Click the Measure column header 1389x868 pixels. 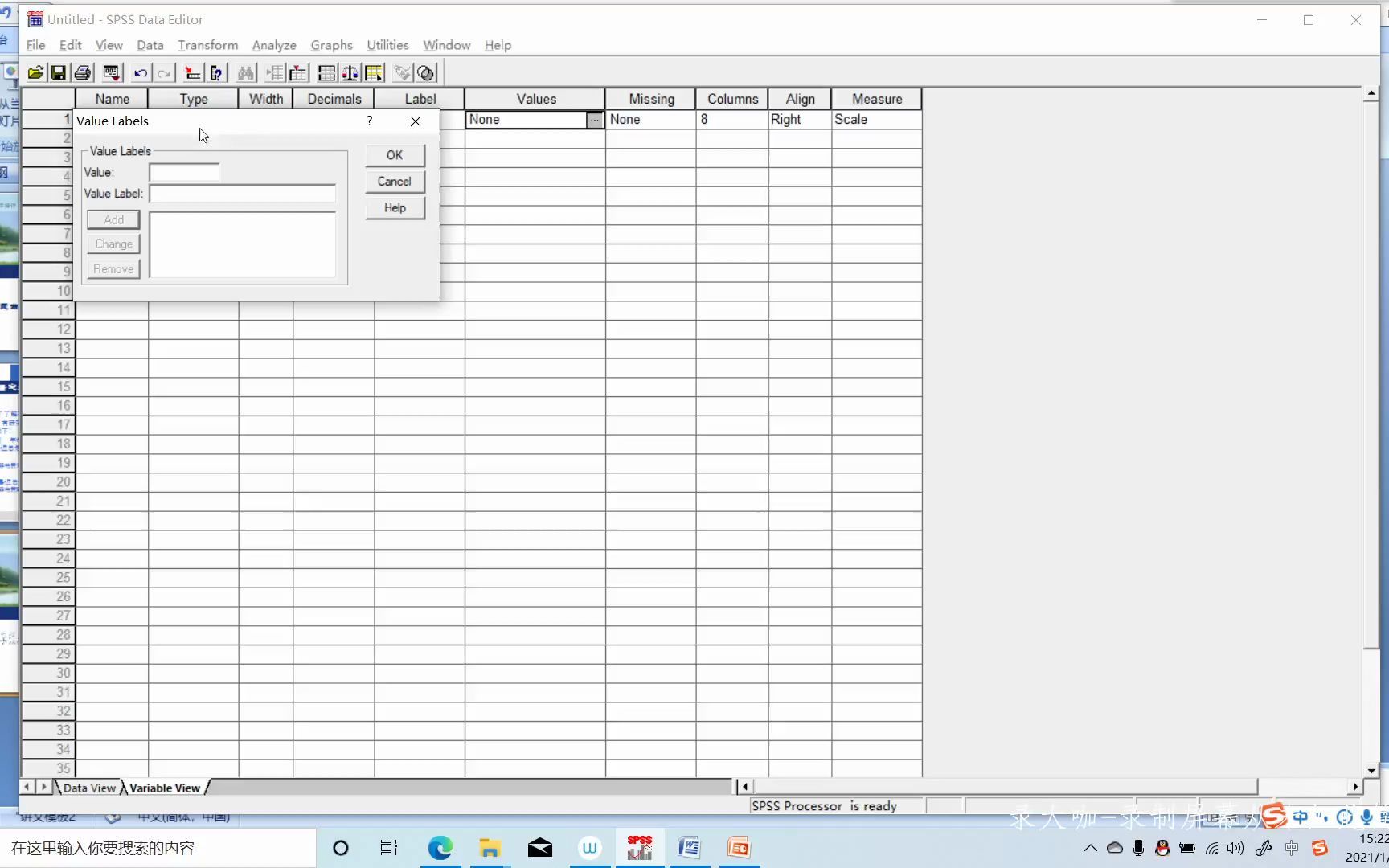877,99
